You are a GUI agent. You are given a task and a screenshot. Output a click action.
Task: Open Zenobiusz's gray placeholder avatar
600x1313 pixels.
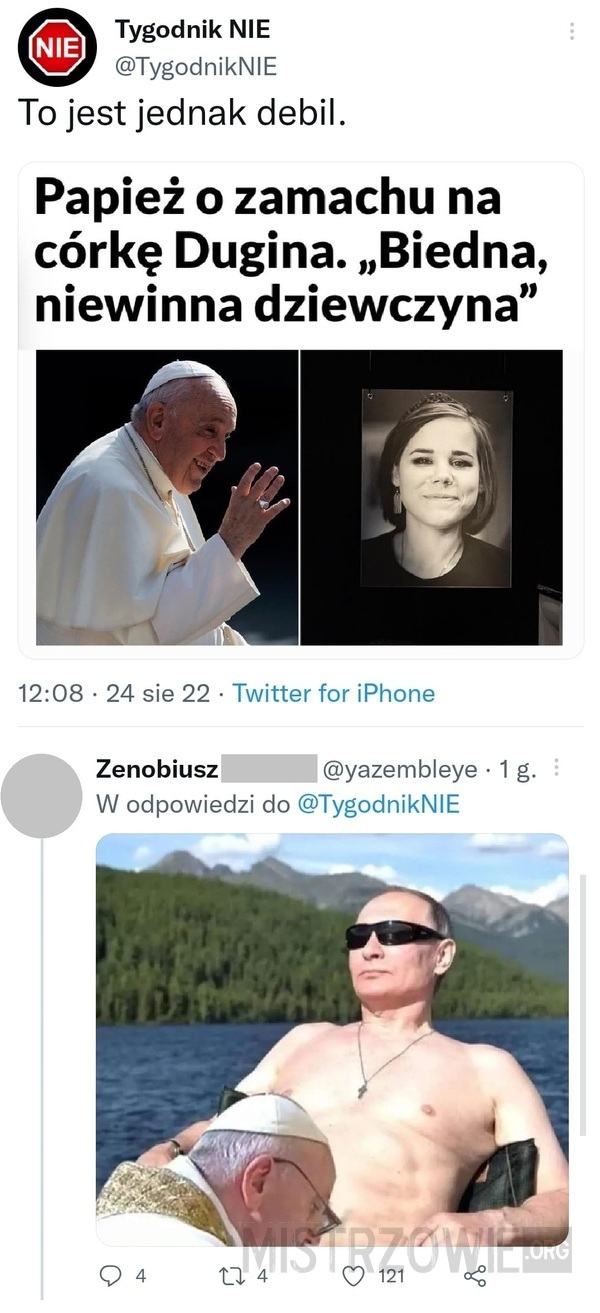pyautogui.click(x=41, y=795)
